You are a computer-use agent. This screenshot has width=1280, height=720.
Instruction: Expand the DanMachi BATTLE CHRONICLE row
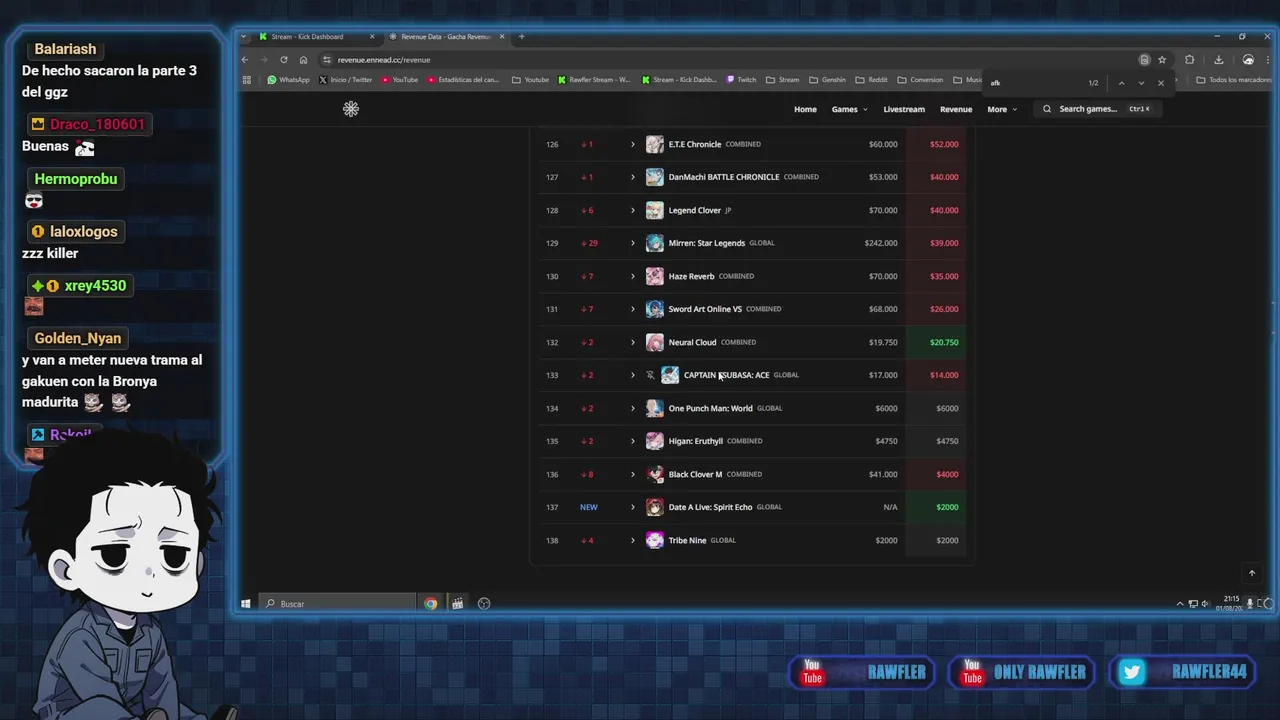tap(632, 177)
